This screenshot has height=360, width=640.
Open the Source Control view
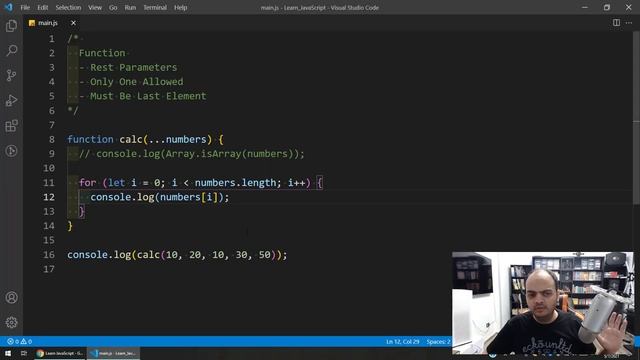[11, 76]
